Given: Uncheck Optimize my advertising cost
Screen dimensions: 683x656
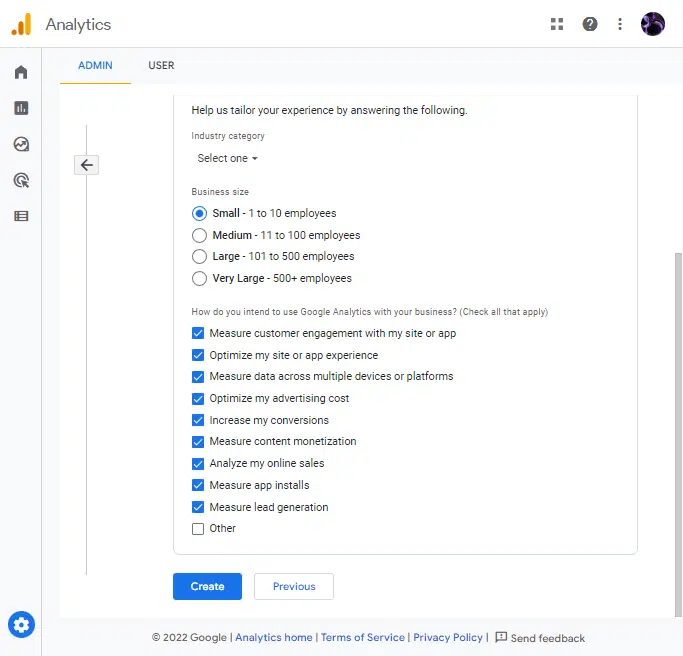Looking at the screenshot, I should (198, 399).
